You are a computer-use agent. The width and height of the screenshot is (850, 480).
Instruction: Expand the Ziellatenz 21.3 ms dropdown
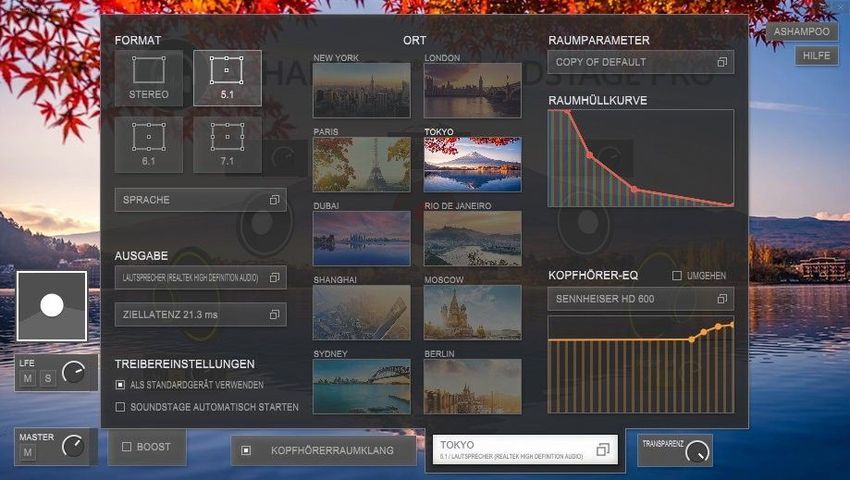coord(200,314)
